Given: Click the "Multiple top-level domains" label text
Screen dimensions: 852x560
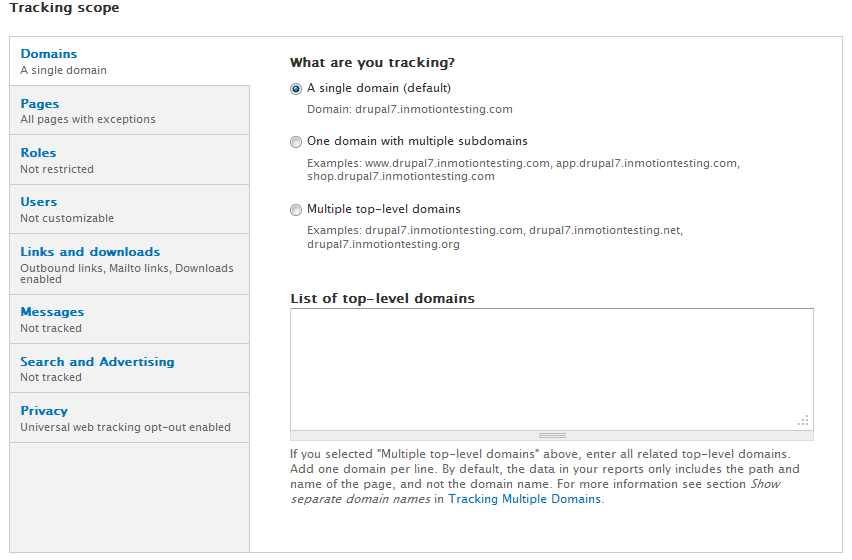Looking at the screenshot, I should pos(384,210).
